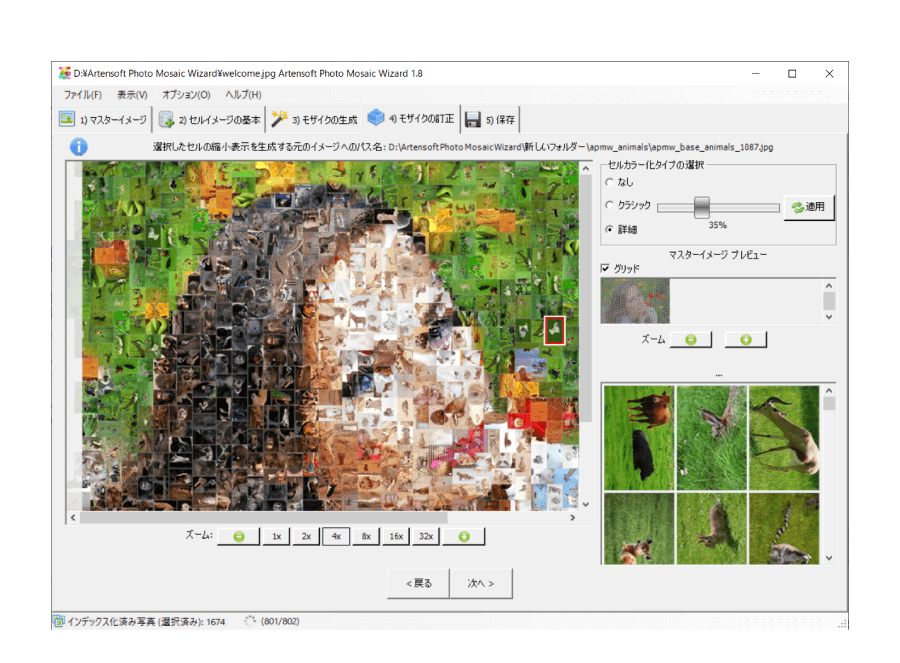Select the なし radio option
The image size is (900, 663).
(610, 183)
